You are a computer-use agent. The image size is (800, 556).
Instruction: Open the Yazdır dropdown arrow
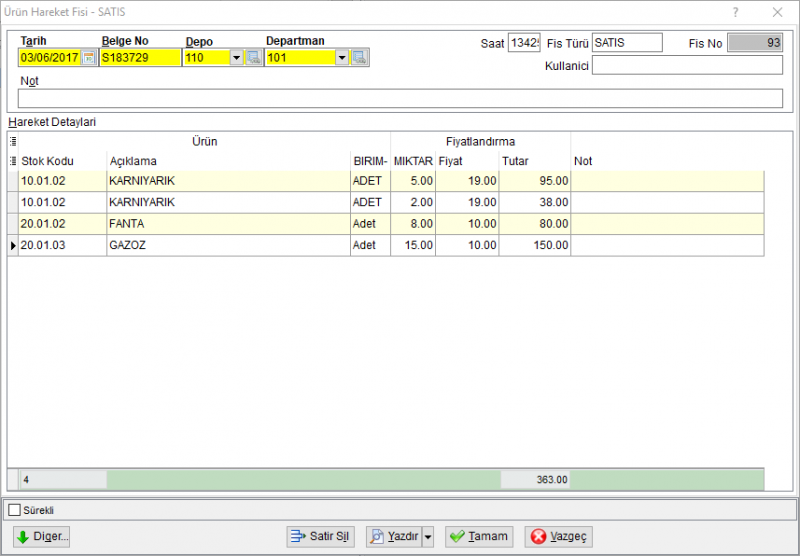[x=428, y=537]
